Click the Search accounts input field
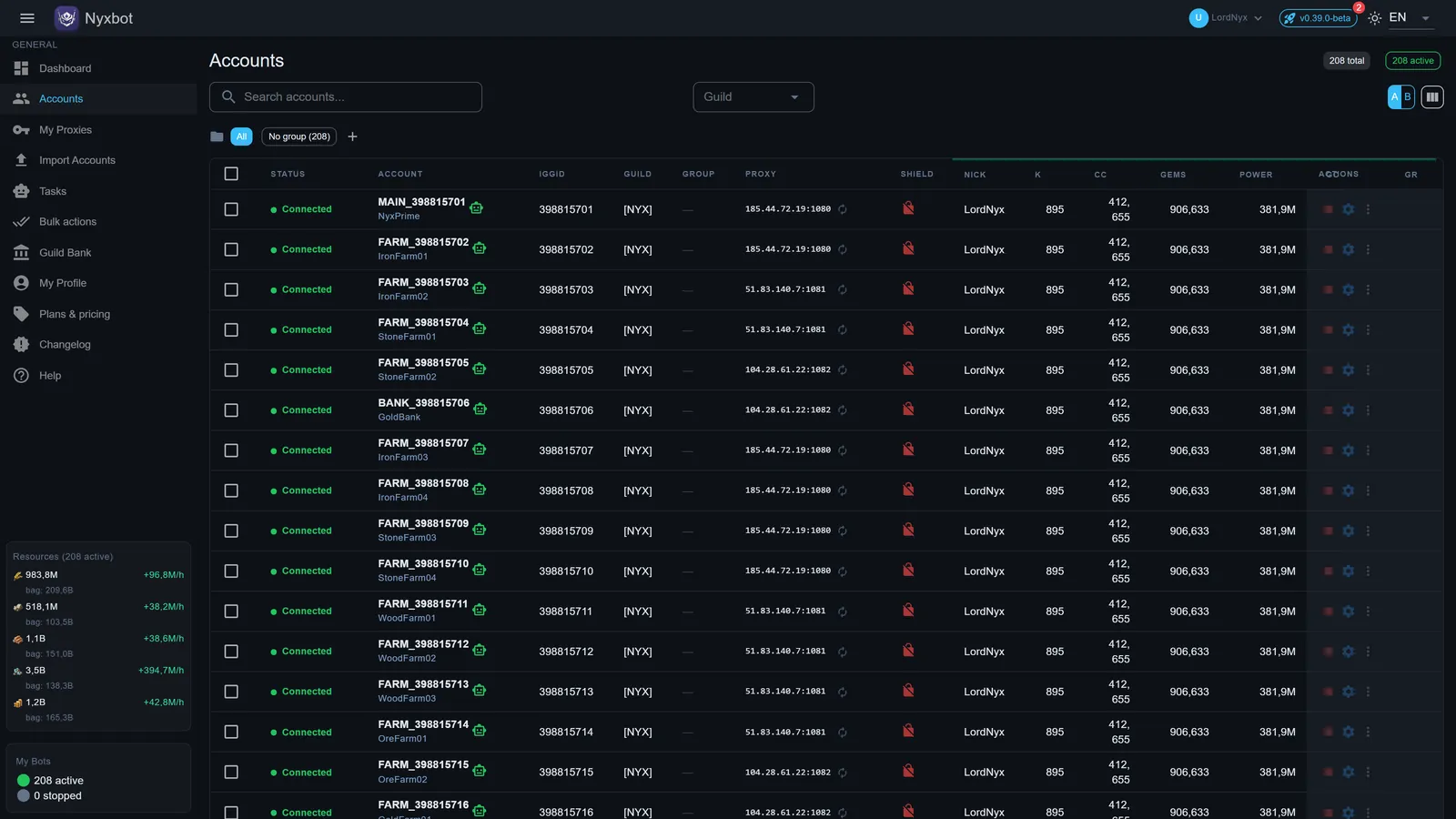Image resolution: width=1456 pixels, height=819 pixels. click(x=346, y=97)
